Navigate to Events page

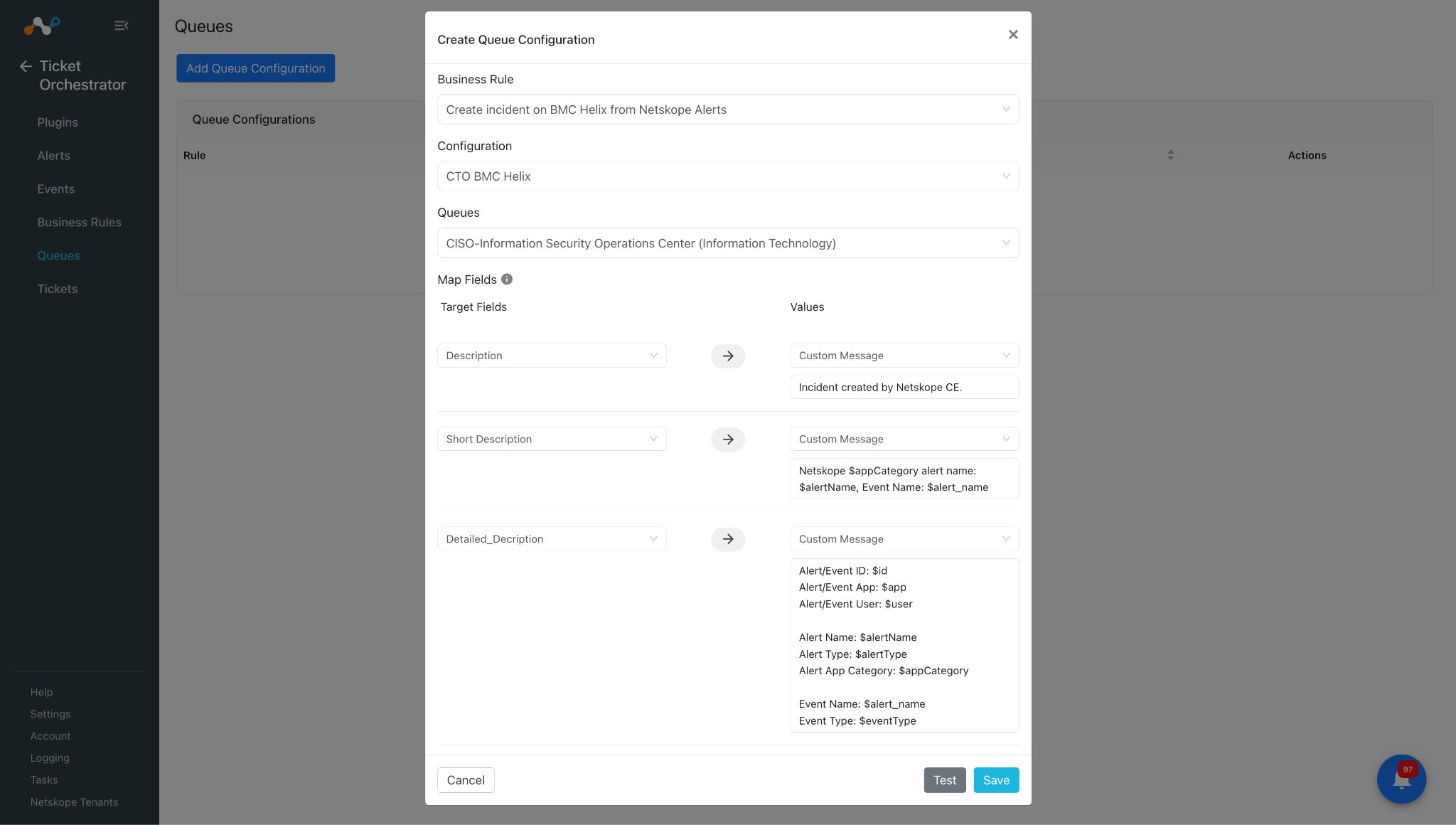point(56,189)
